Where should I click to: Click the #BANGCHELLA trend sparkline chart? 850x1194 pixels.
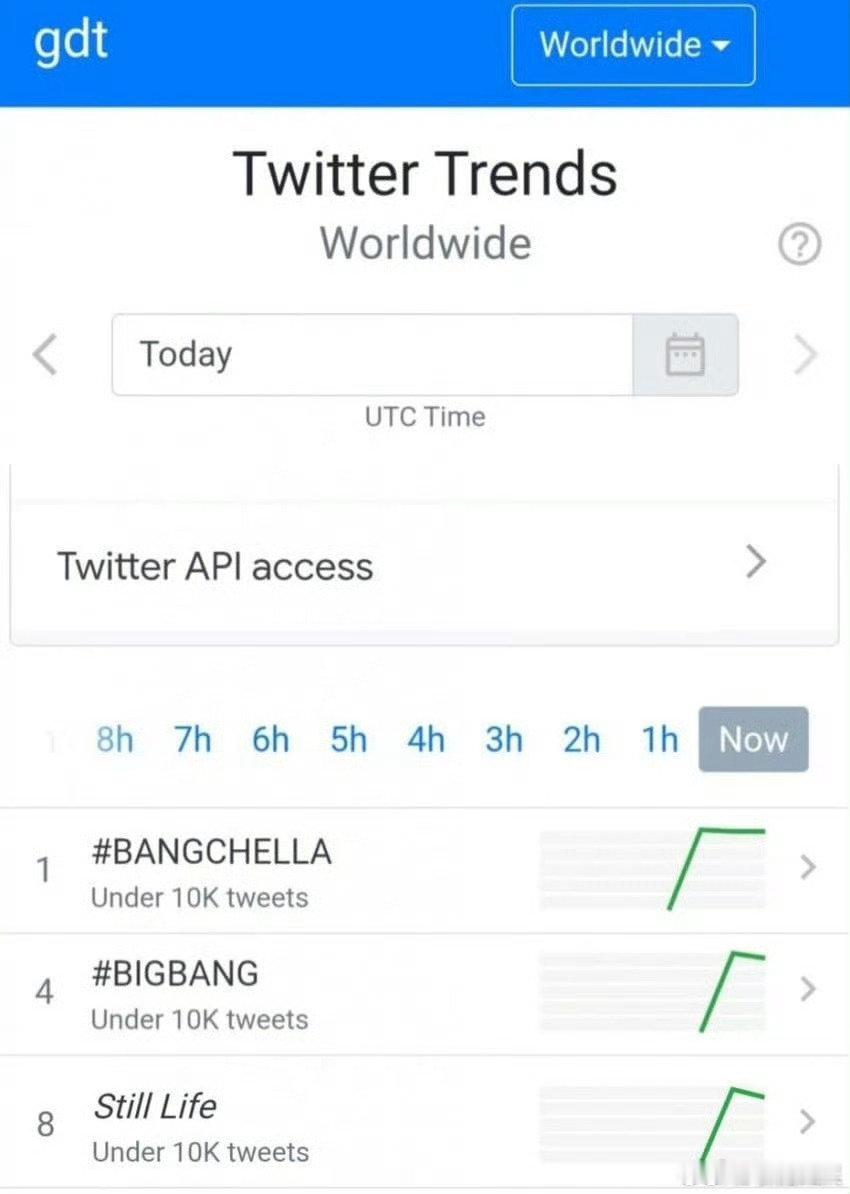[x=650, y=868]
